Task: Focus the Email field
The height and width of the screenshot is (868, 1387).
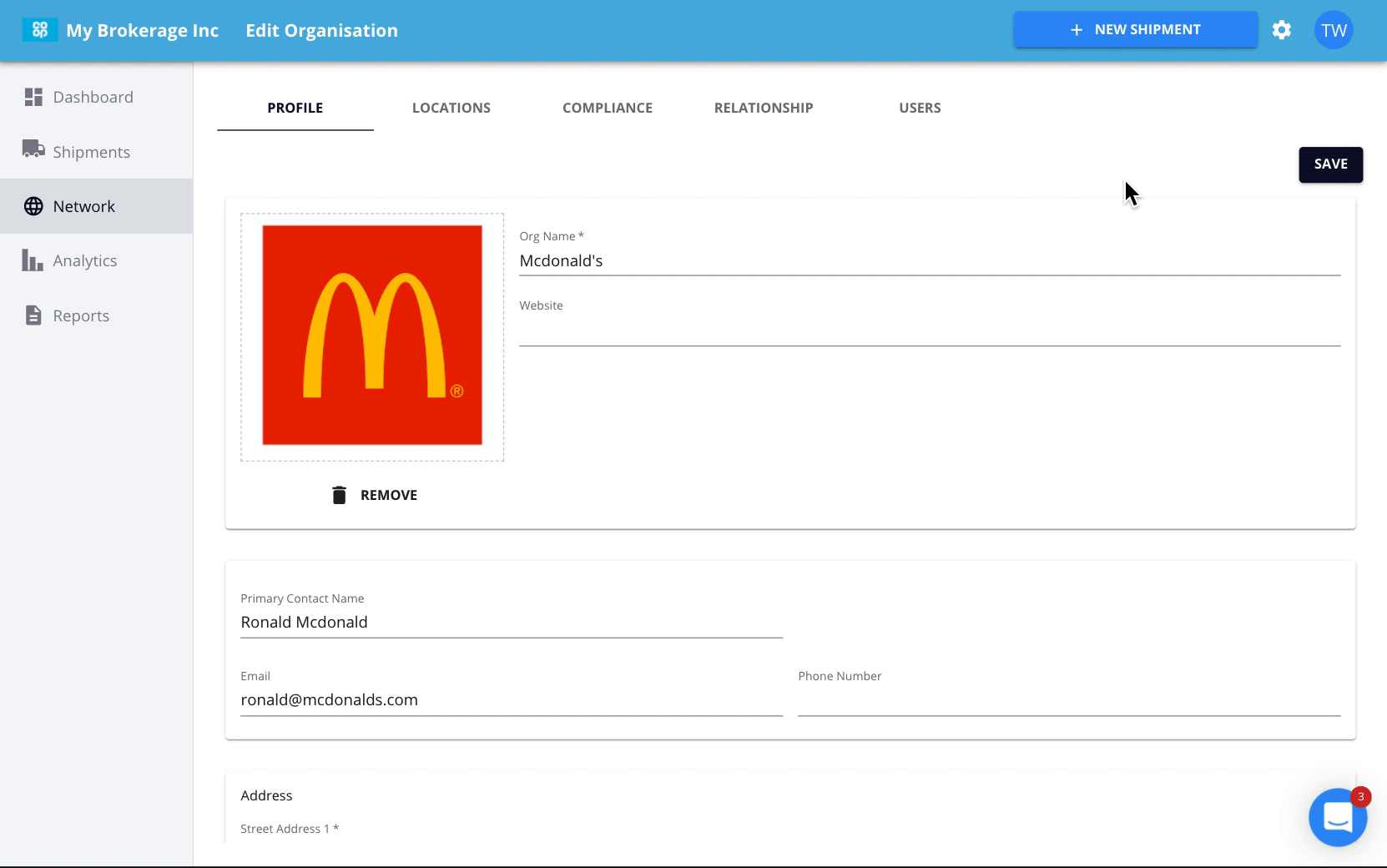Action: tap(512, 699)
